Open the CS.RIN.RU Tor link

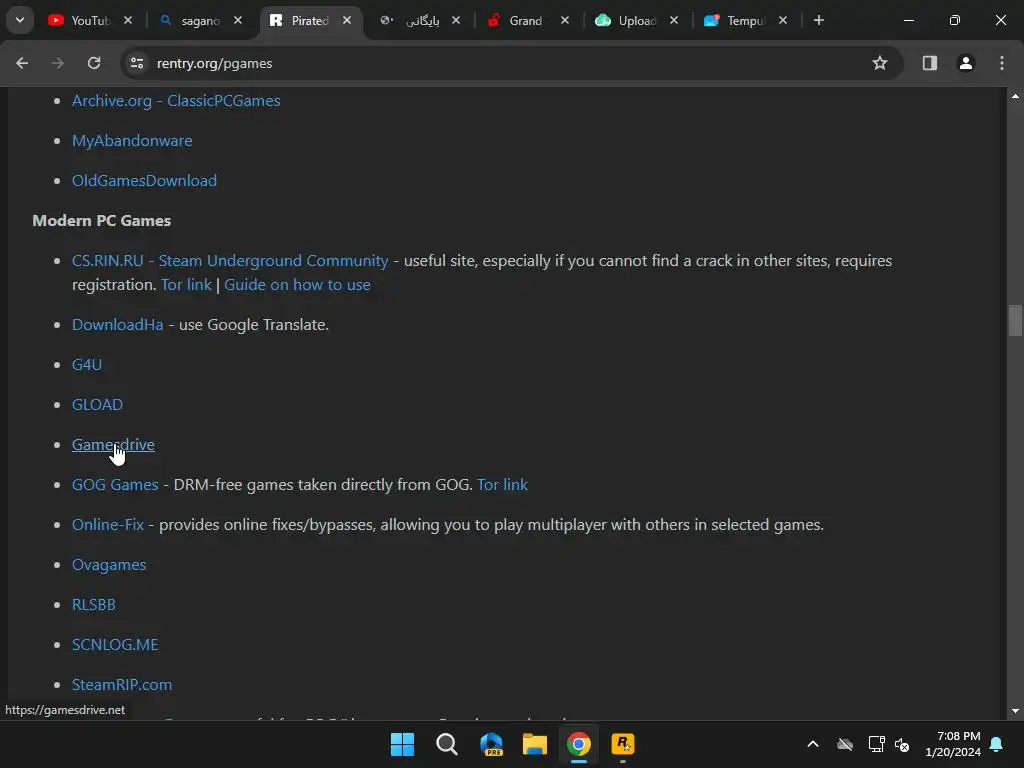[186, 285]
